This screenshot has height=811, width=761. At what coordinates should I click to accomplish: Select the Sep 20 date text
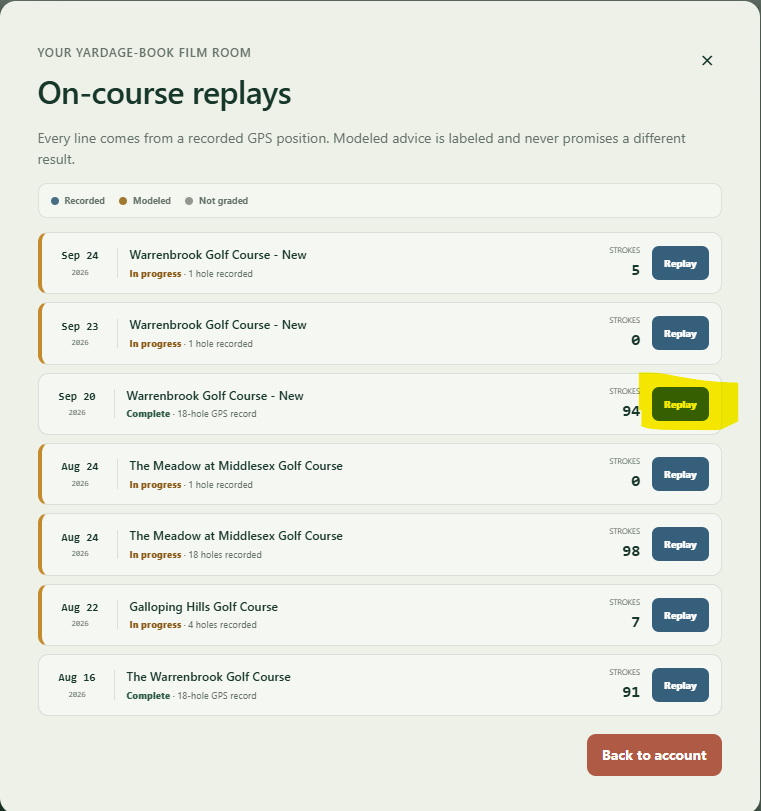(77, 396)
